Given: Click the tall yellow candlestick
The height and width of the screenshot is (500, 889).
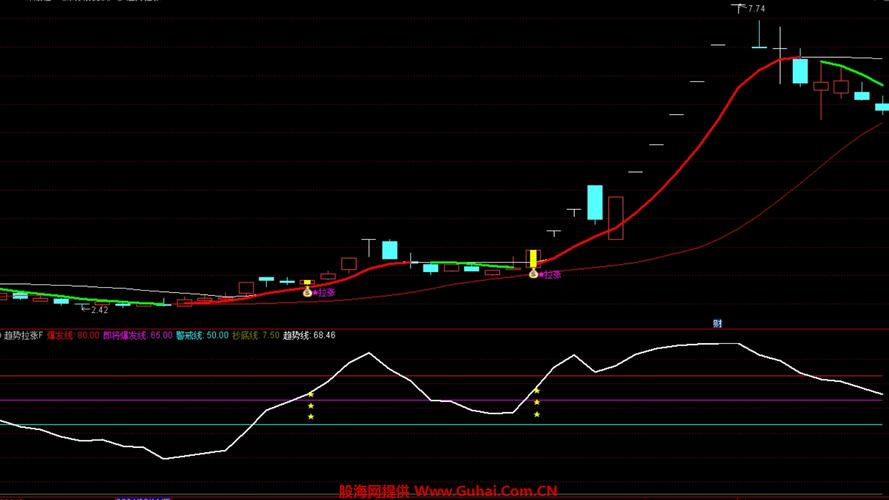Looking at the screenshot, I should pos(533,259).
